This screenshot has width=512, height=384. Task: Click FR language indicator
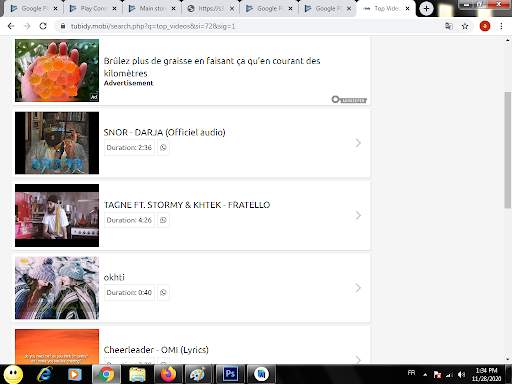(412, 373)
